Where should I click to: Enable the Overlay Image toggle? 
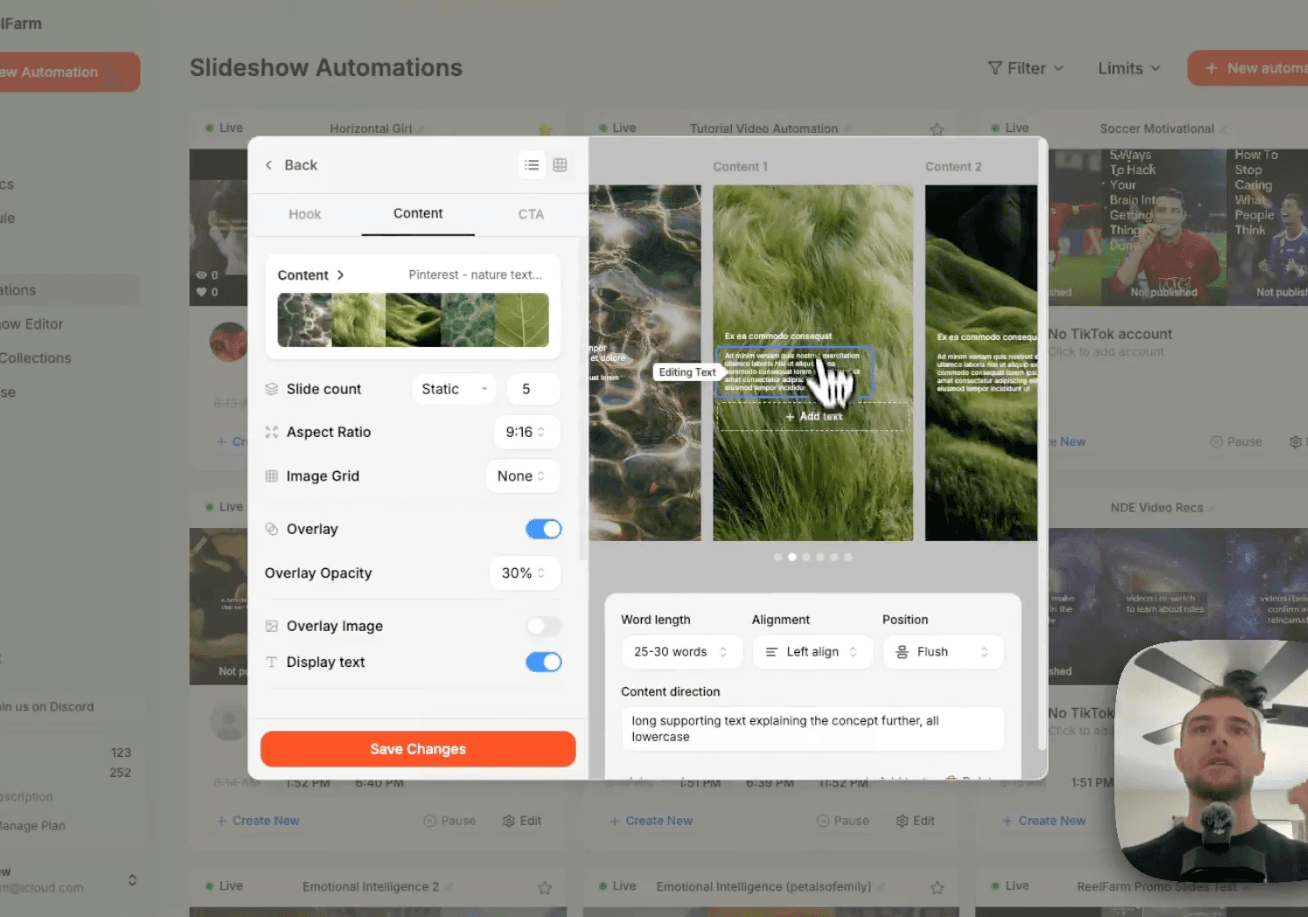544,626
